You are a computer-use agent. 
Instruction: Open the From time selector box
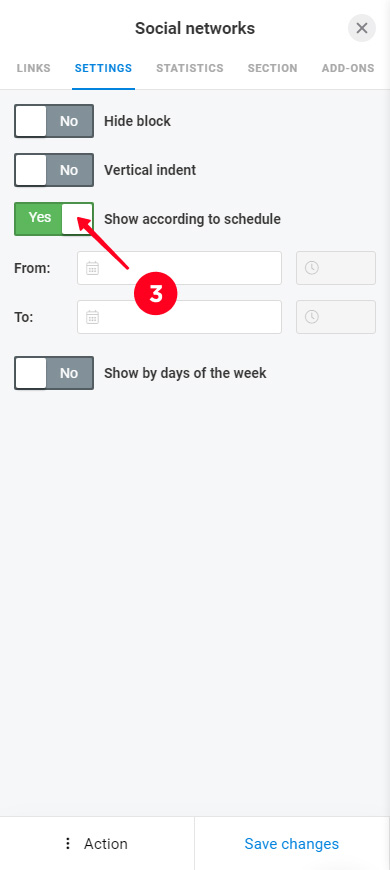coord(336,268)
